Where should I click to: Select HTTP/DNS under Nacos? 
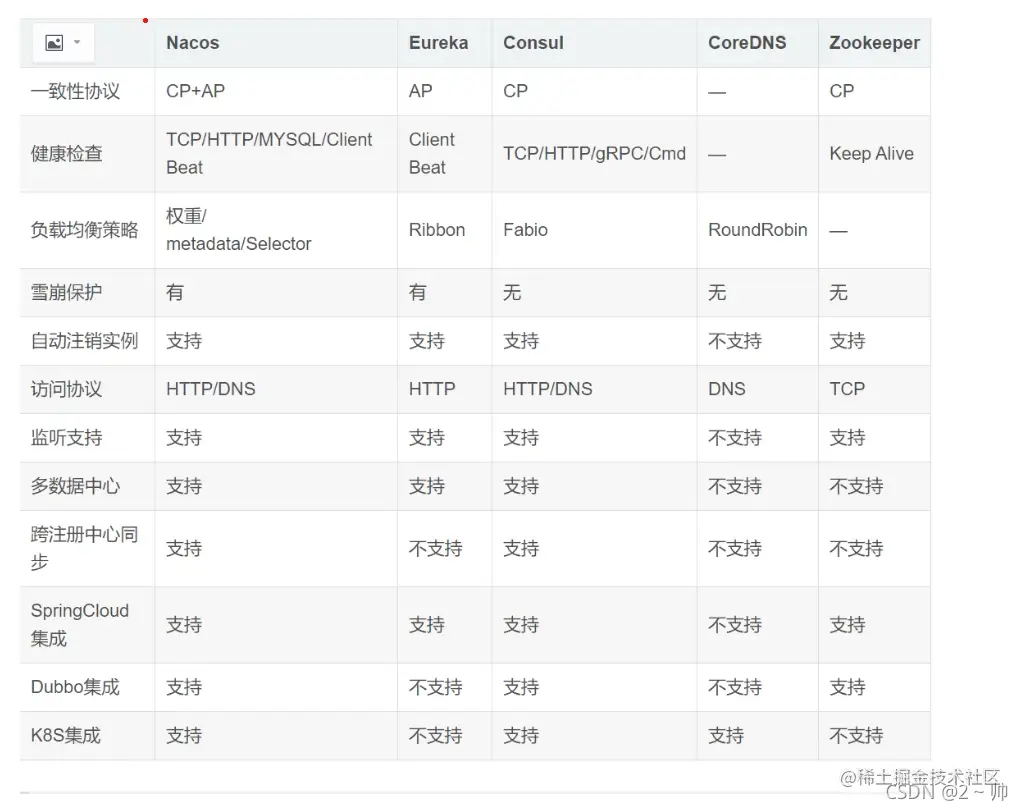click(211, 389)
